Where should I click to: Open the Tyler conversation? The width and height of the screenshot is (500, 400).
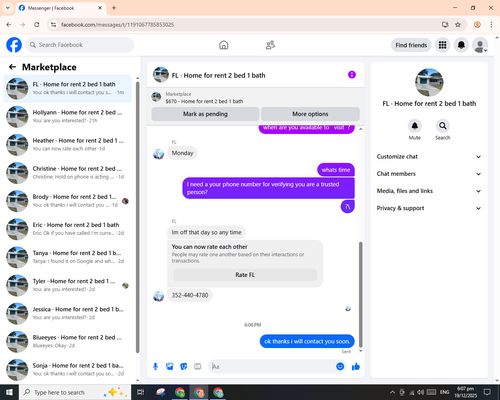click(67, 285)
